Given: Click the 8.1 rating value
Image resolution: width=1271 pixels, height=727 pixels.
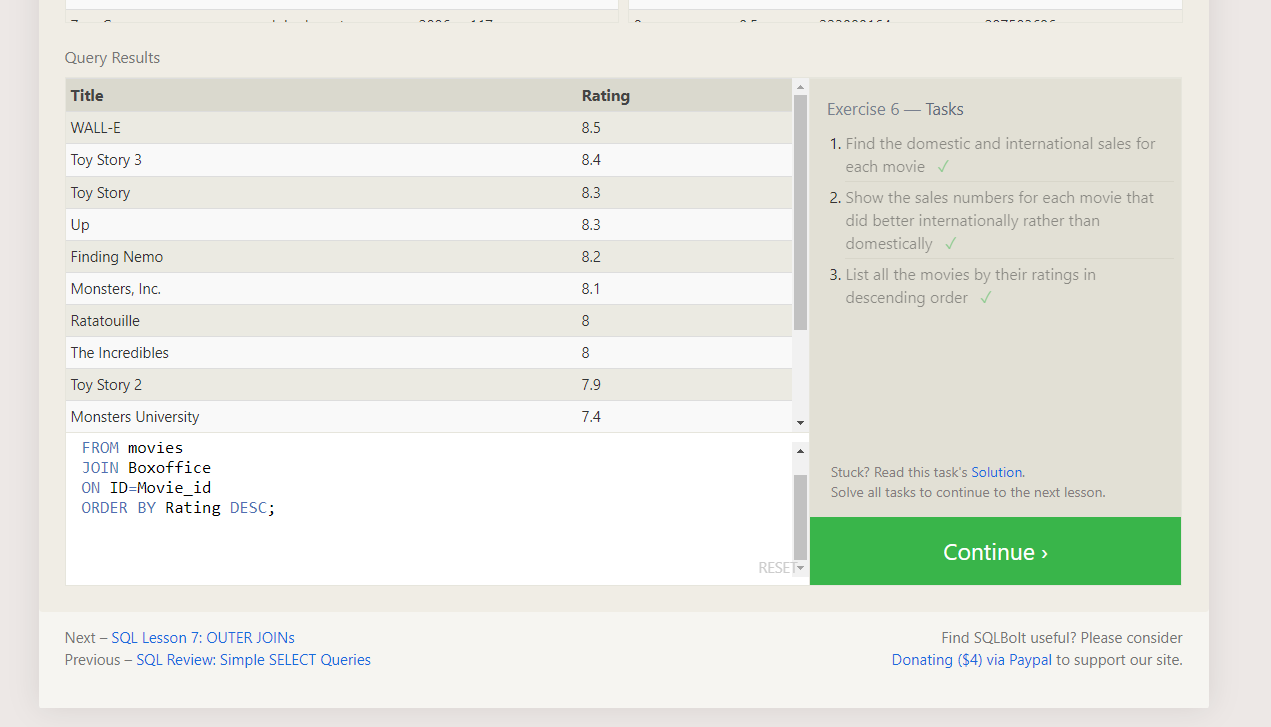Looking at the screenshot, I should point(591,289).
